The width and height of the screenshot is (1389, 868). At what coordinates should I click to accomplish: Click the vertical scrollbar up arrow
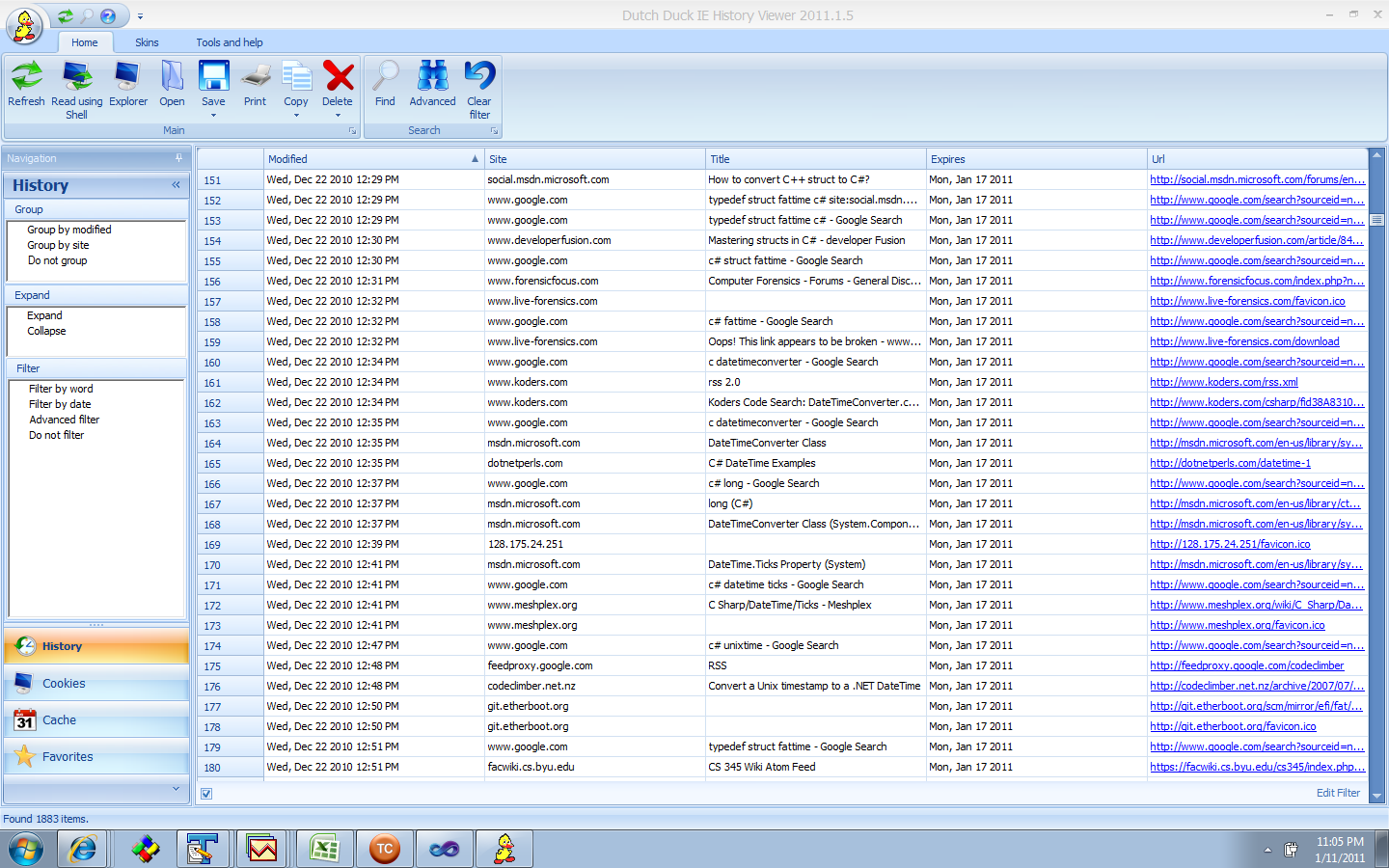[x=1376, y=155]
